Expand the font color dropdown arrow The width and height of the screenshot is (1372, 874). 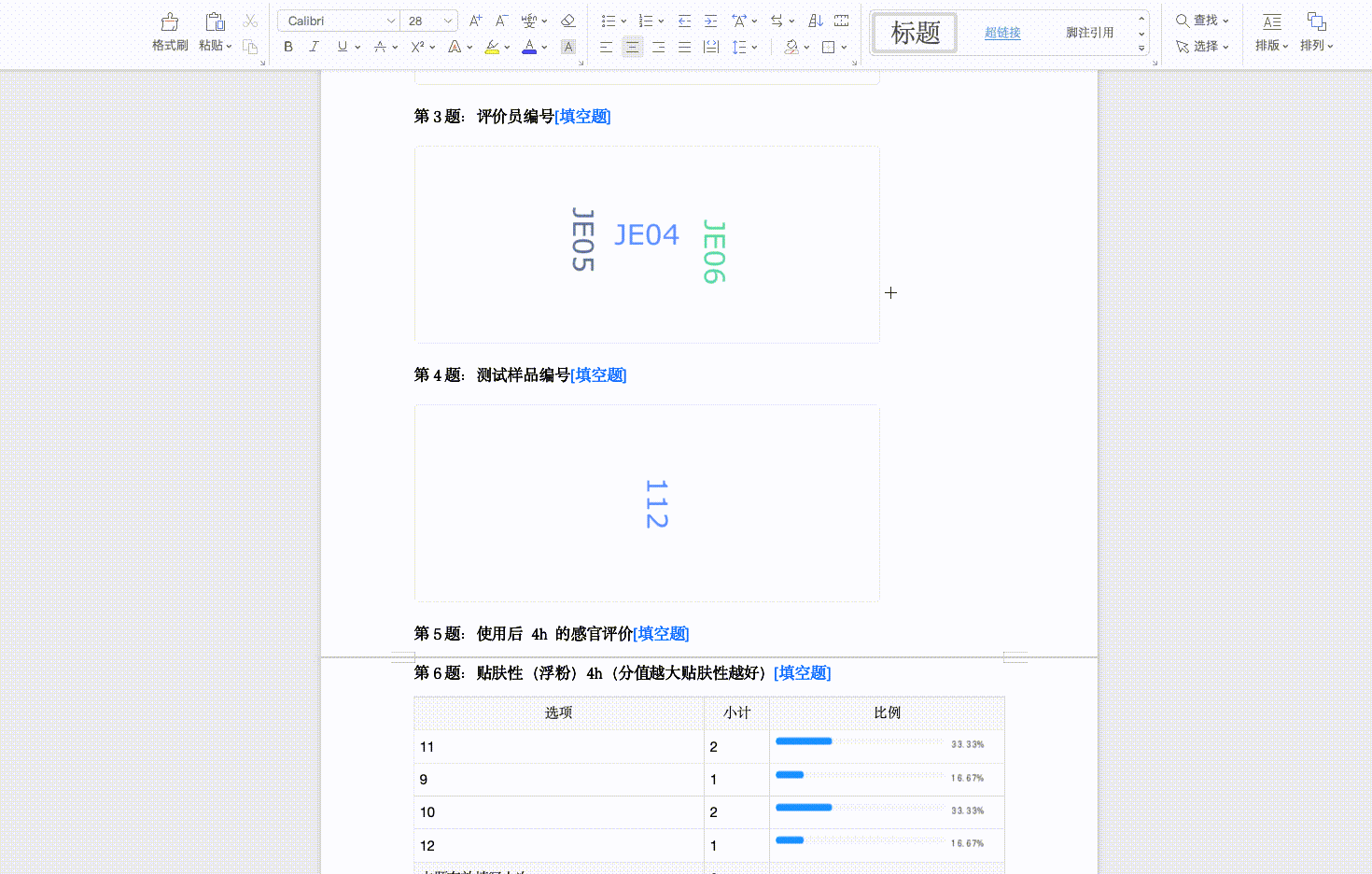[x=544, y=48]
